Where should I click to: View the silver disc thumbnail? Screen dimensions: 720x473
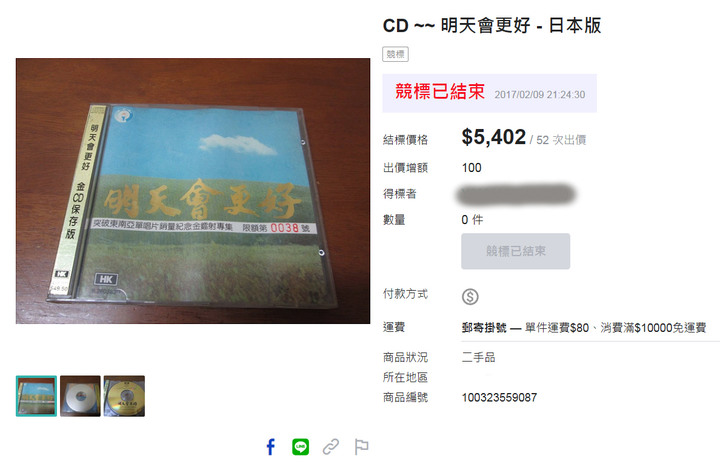pyautogui.click(x=80, y=396)
